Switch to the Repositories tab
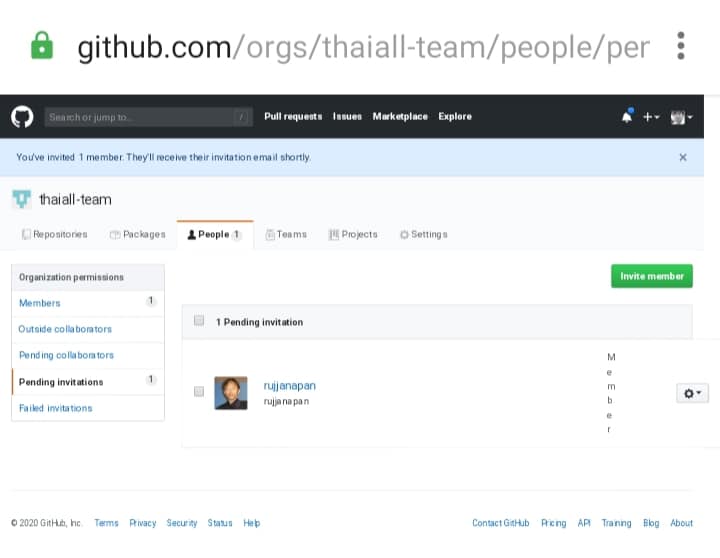 click(54, 234)
